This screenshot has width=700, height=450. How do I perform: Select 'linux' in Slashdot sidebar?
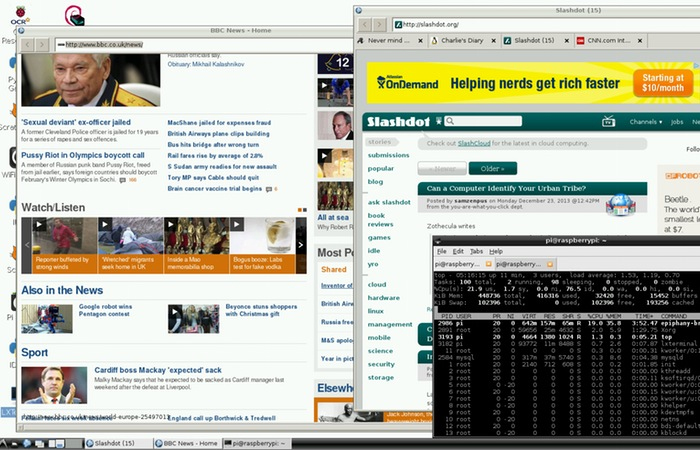pos(375,311)
